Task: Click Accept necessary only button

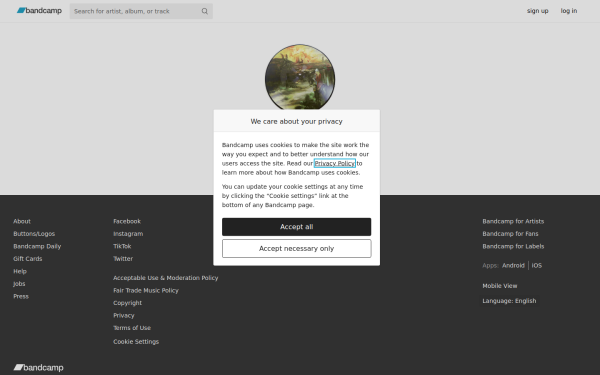Action: (x=297, y=249)
